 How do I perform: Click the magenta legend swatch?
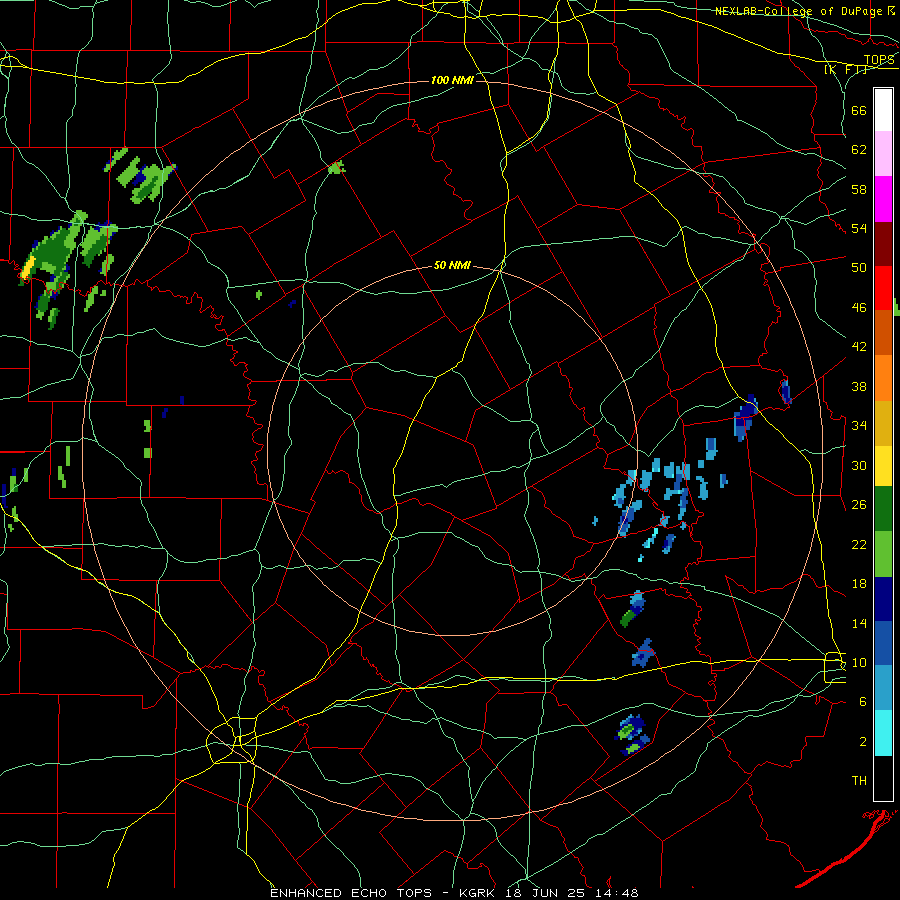[883, 199]
